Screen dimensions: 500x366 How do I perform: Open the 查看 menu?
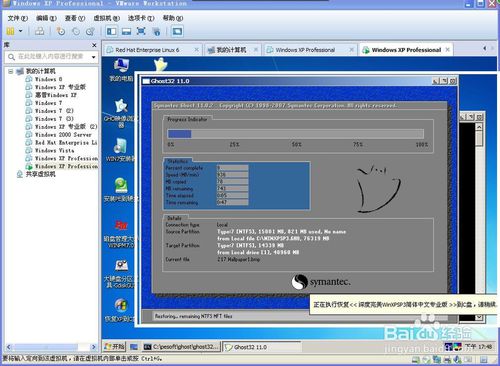tap(75, 18)
